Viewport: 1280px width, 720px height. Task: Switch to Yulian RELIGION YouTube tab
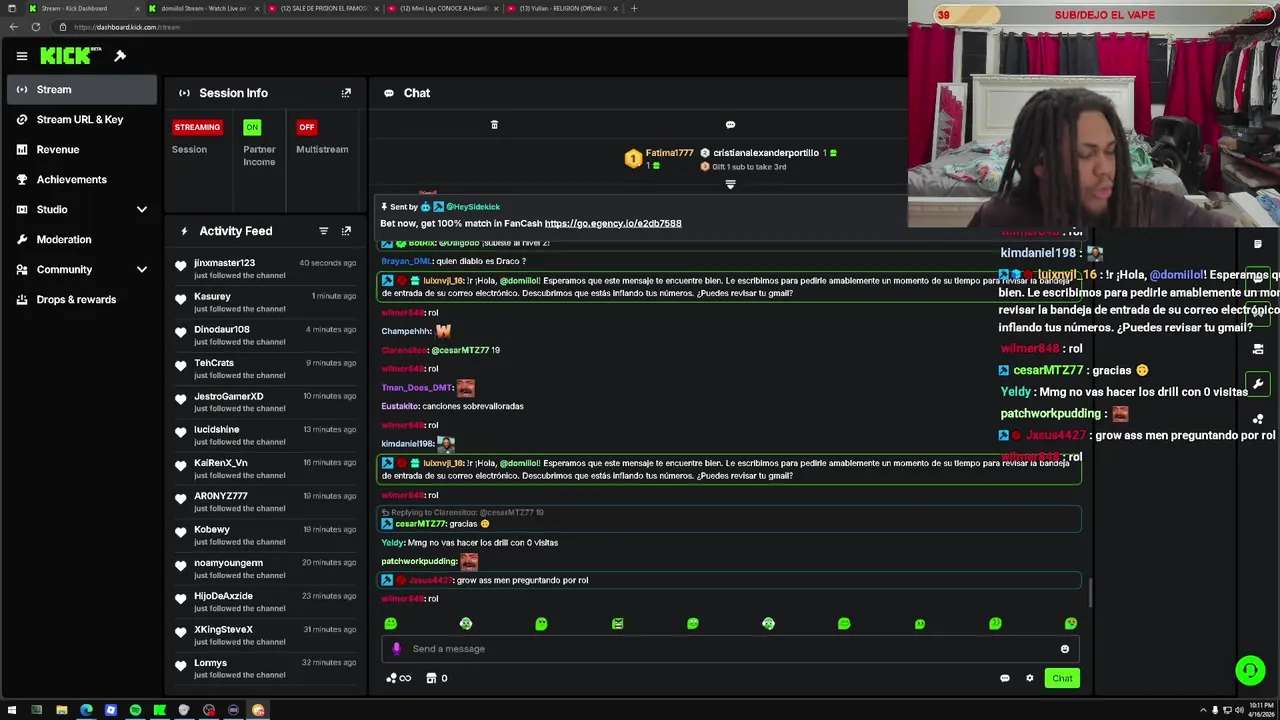[x=563, y=8]
